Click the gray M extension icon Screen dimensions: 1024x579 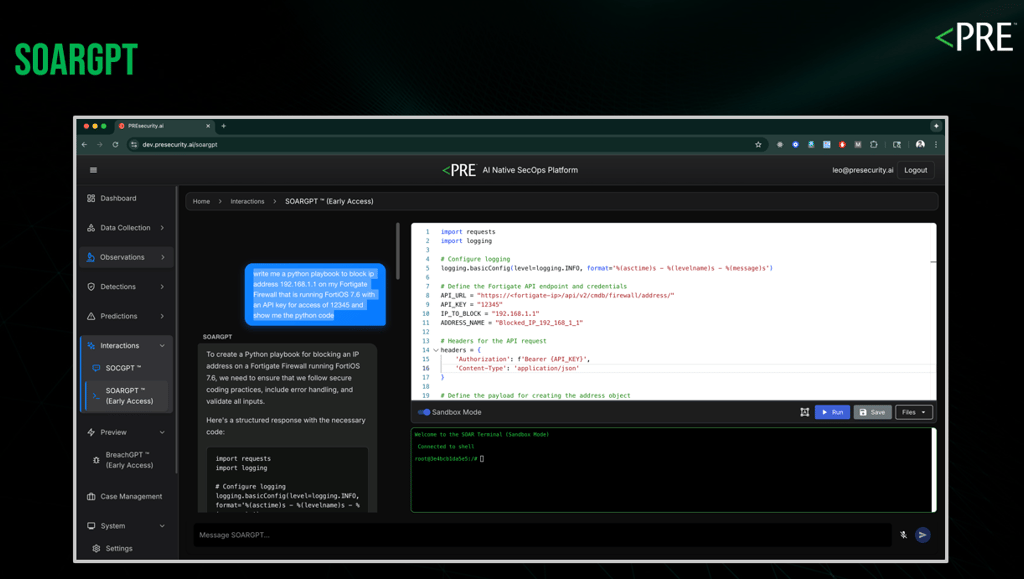[857, 144]
